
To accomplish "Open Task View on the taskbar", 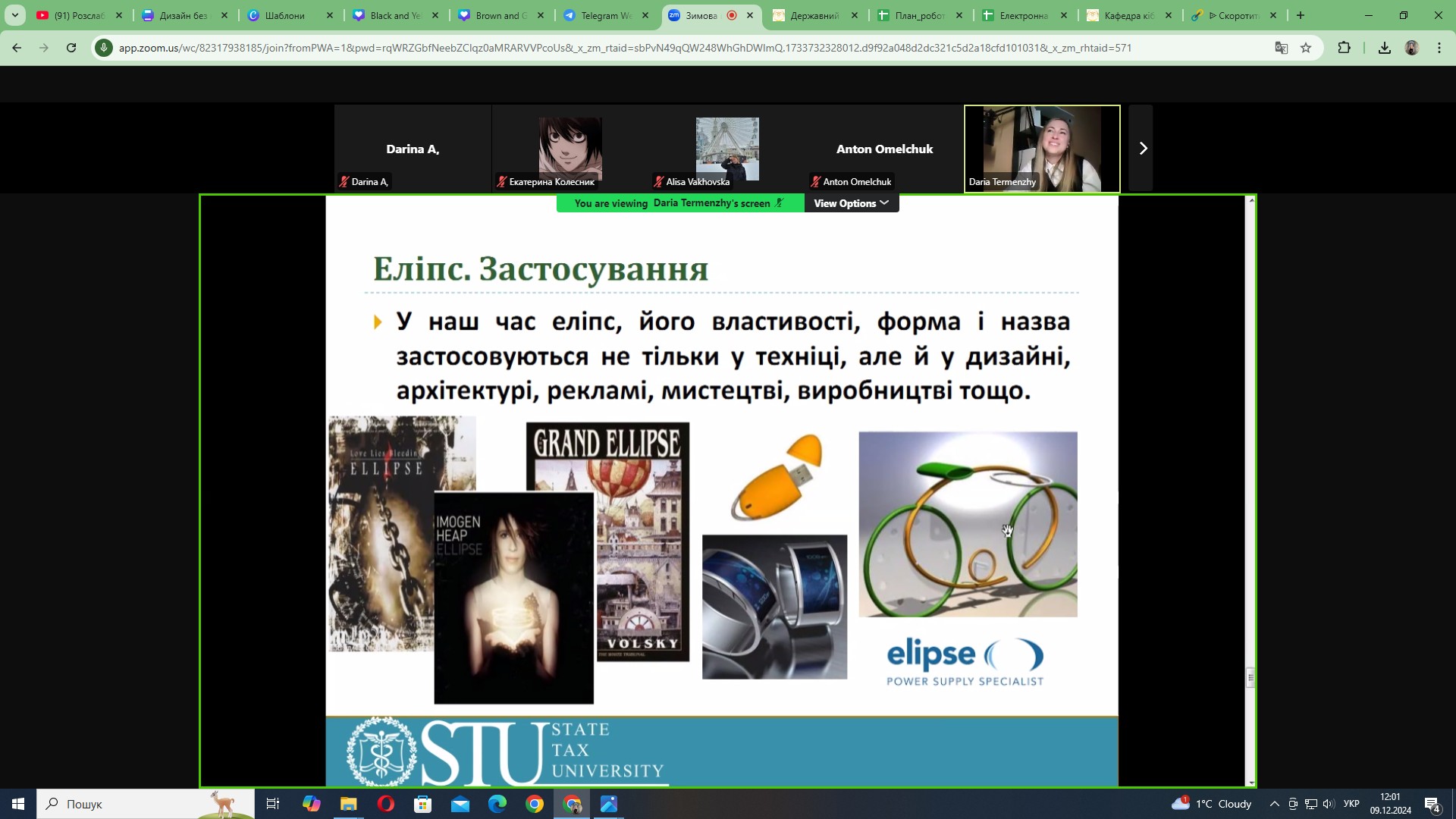I will [x=273, y=804].
